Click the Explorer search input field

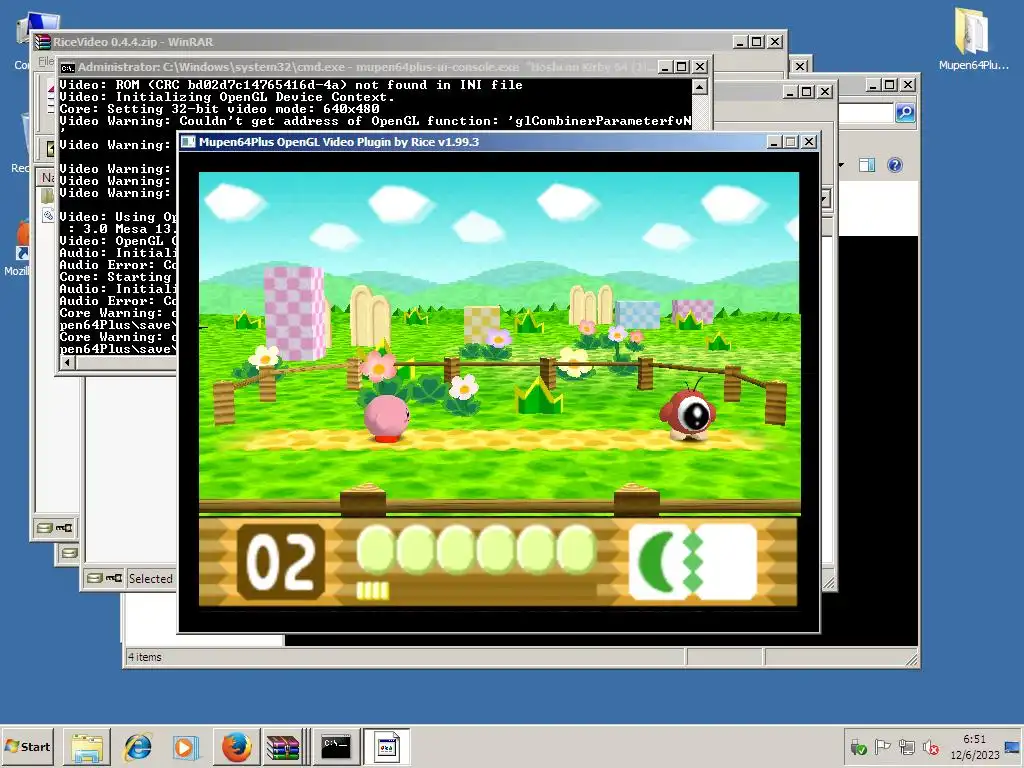coord(866,113)
